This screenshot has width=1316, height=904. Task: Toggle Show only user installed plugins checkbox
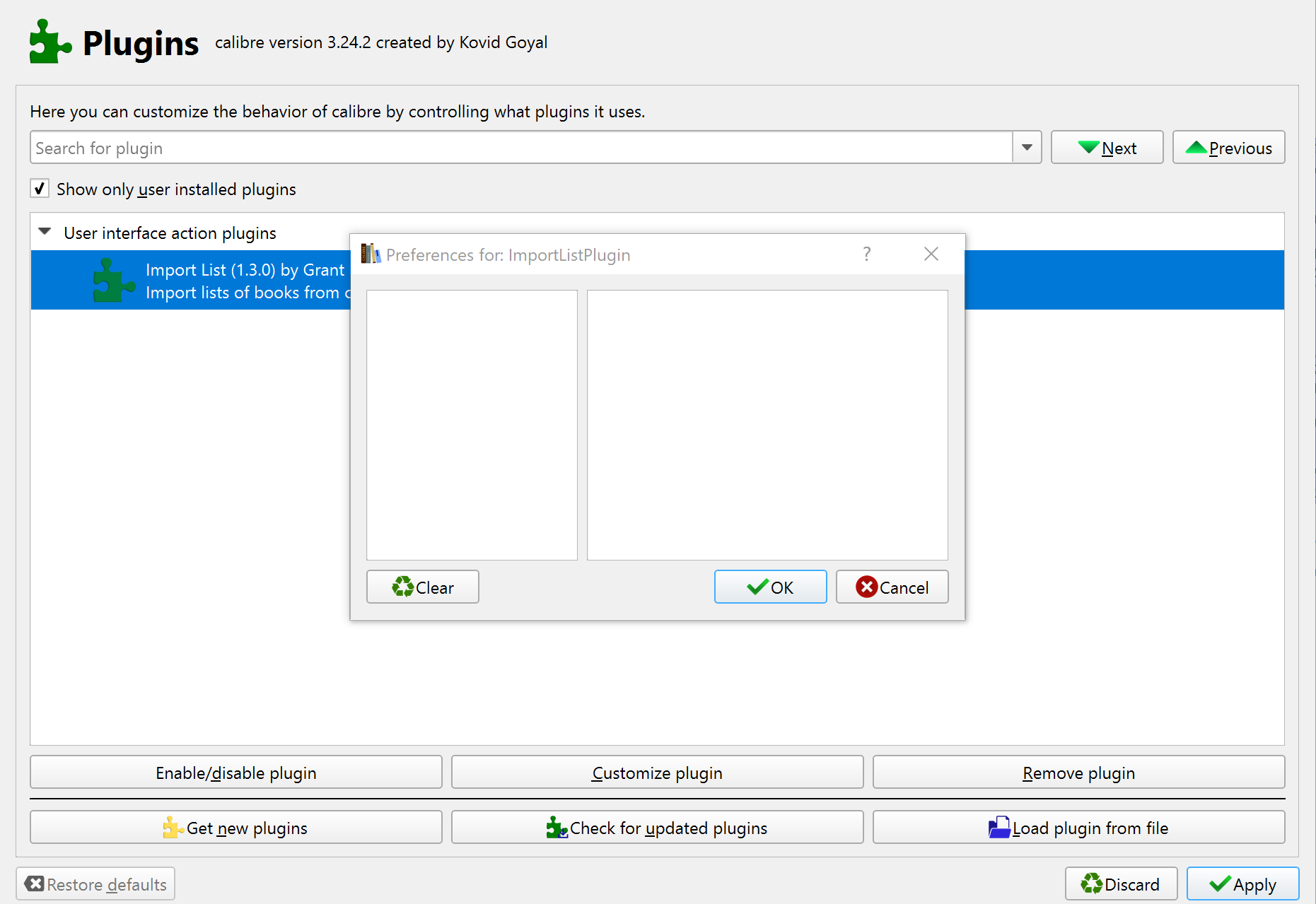(40, 189)
